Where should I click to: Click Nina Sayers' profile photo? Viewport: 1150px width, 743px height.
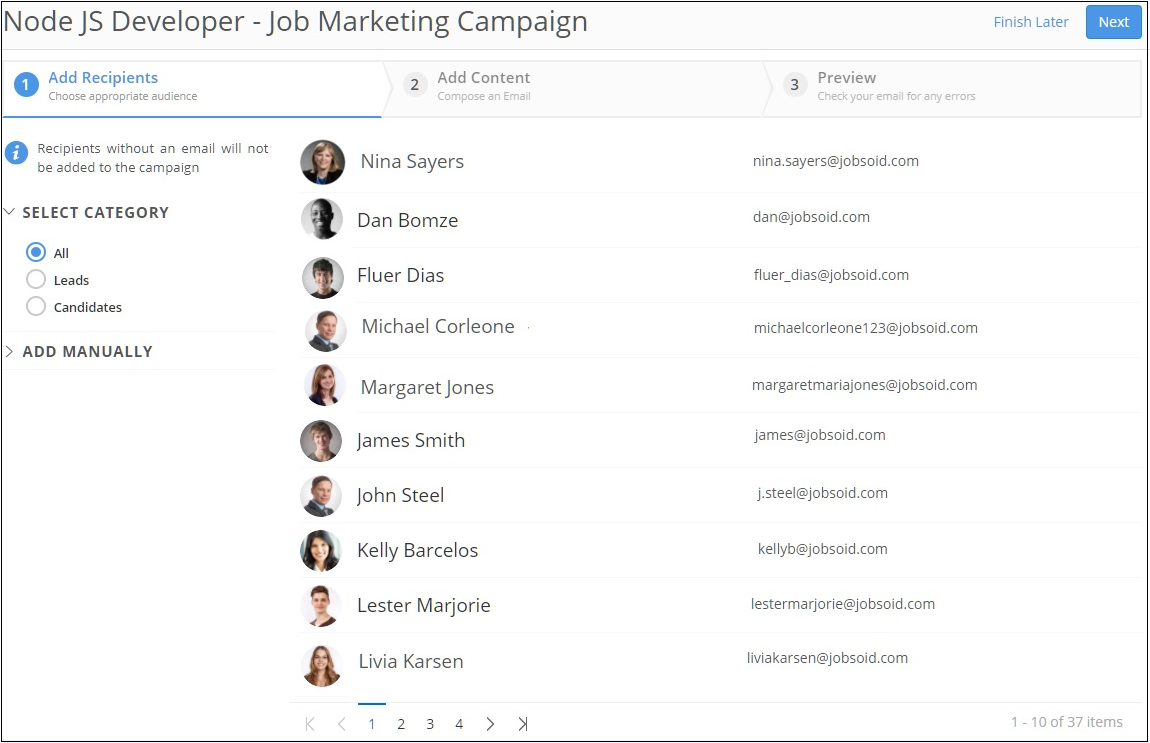[x=322, y=162]
